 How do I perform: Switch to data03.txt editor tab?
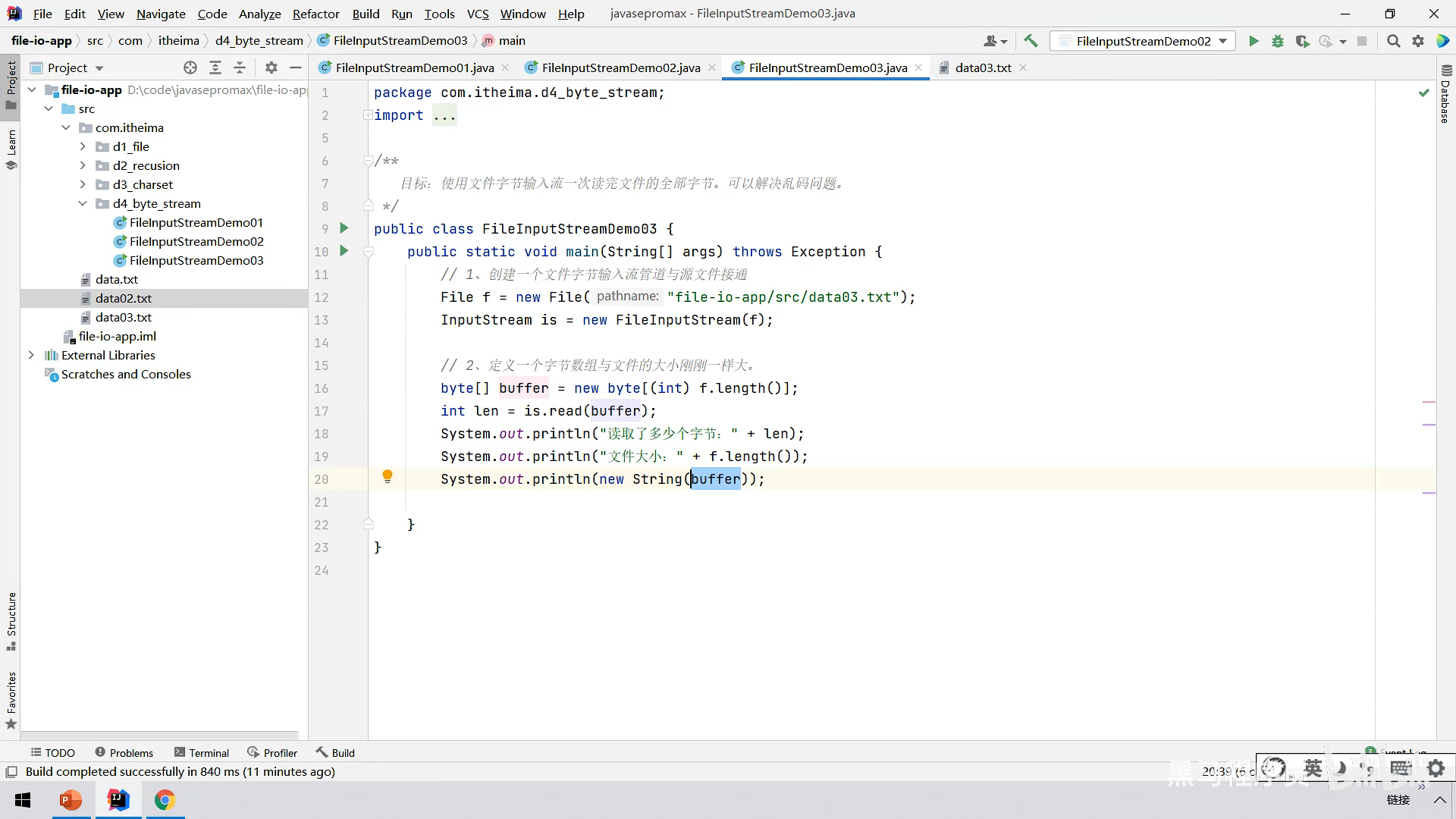point(983,67)
